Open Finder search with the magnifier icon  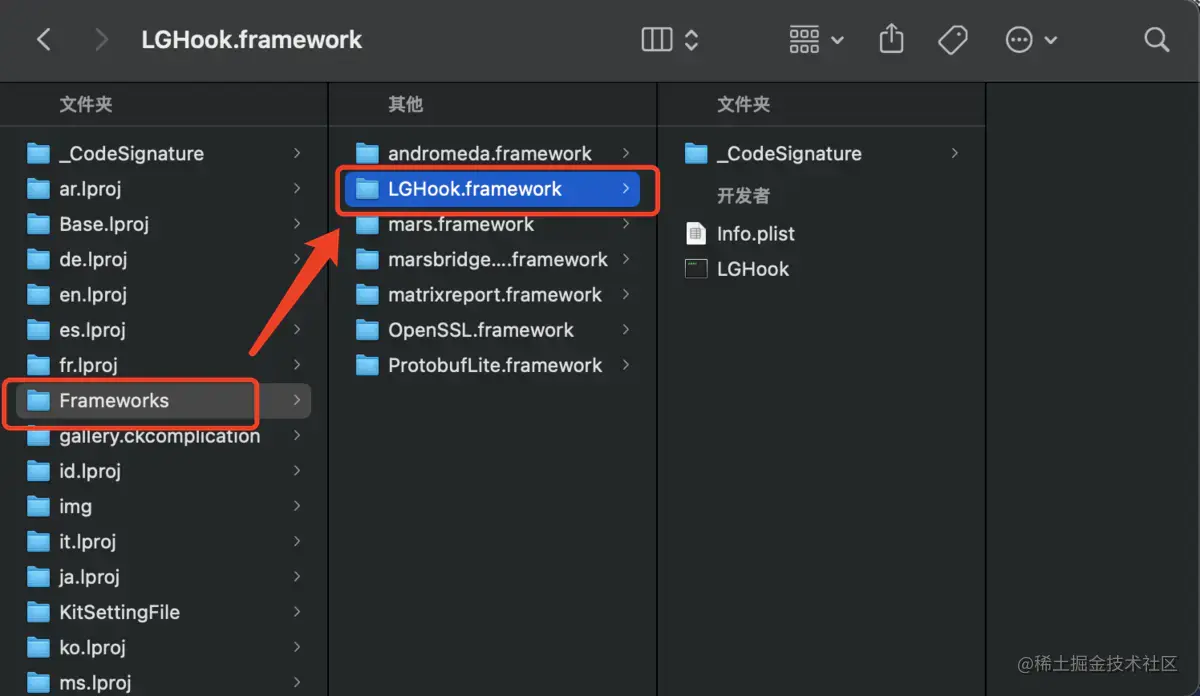click(1156, 40)
